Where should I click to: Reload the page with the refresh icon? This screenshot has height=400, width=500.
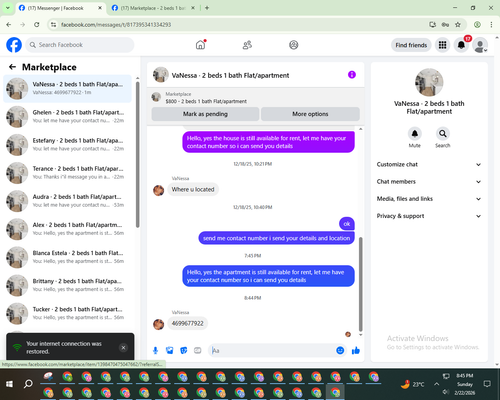(x=37, y=24)
